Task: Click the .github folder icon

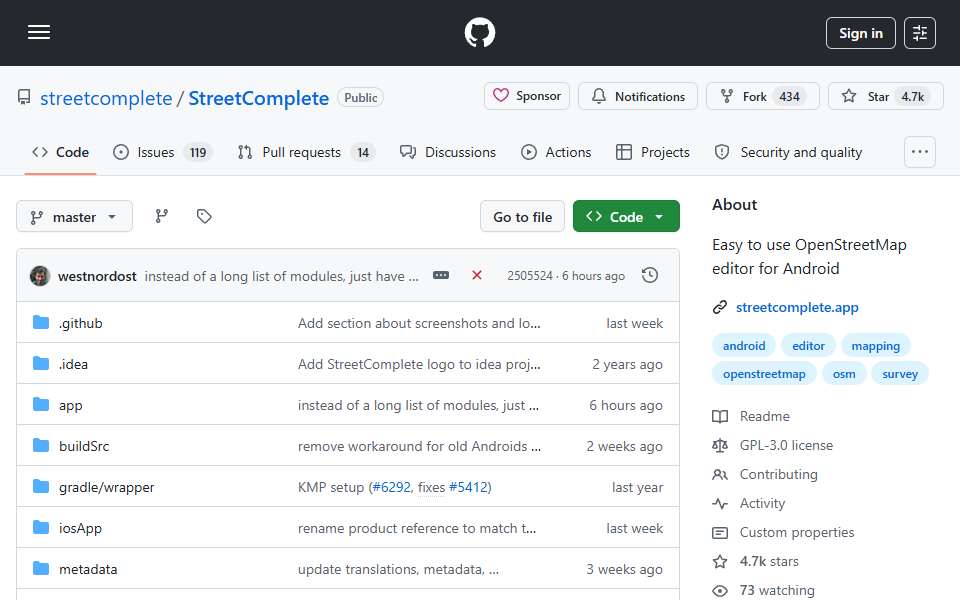Action: pyautogui.click(x=41, y=323)
